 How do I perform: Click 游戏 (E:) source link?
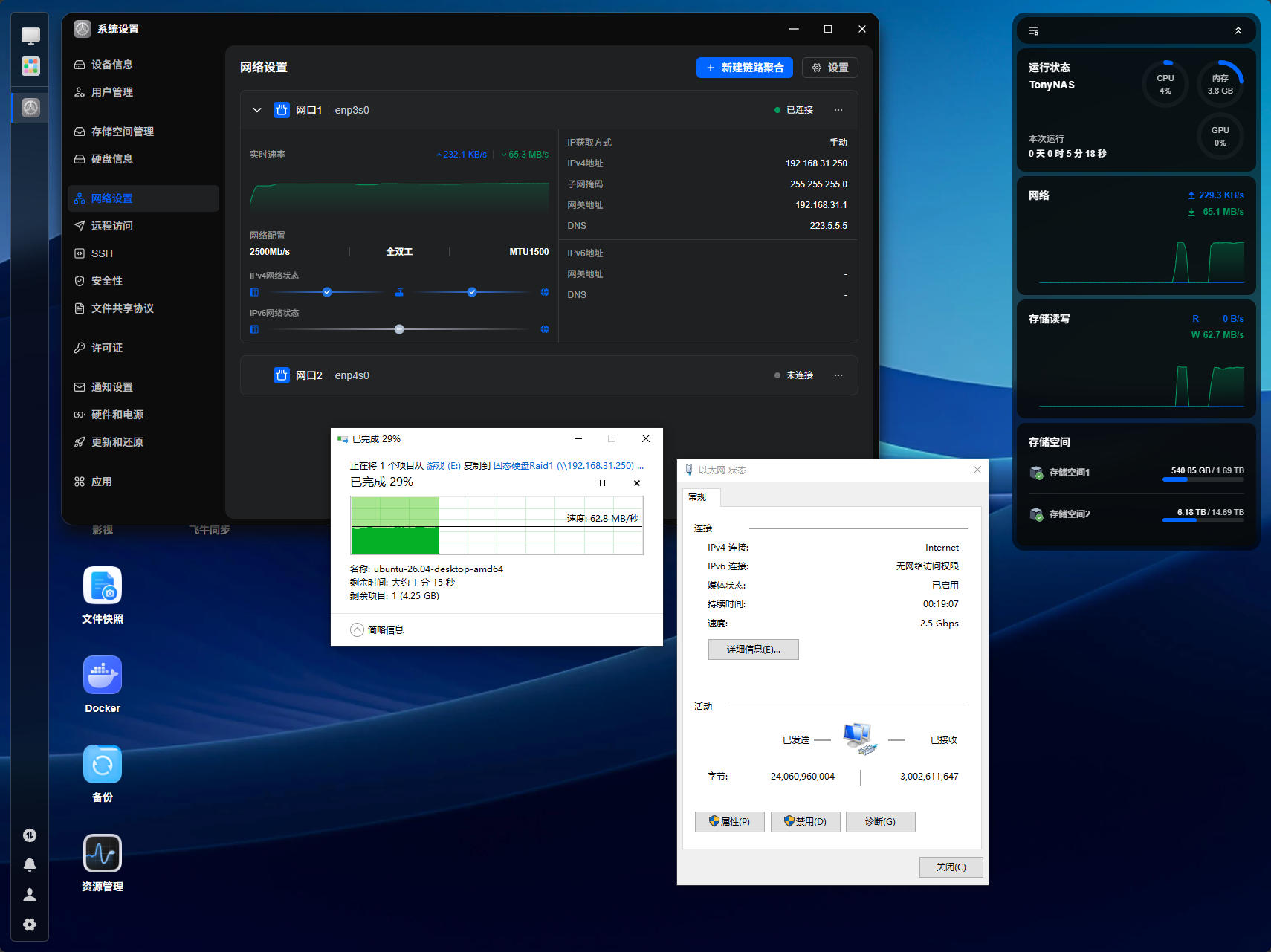444,466
